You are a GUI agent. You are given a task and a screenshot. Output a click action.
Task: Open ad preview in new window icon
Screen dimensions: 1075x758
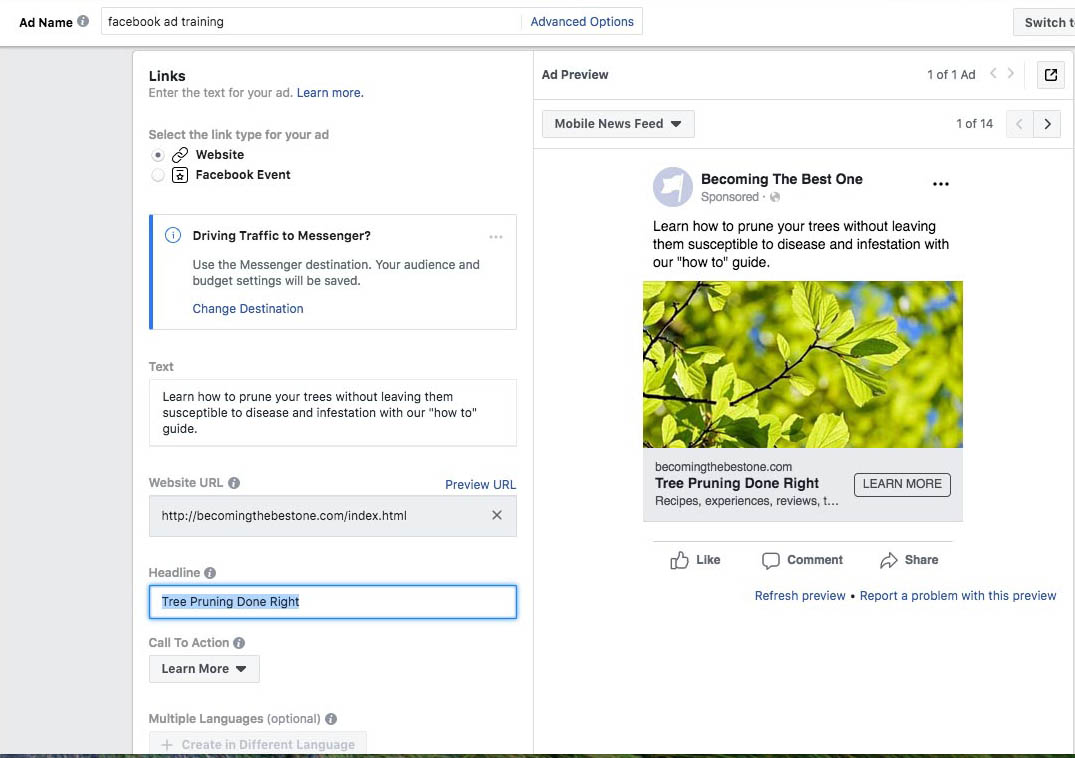tap(1050, 75)
